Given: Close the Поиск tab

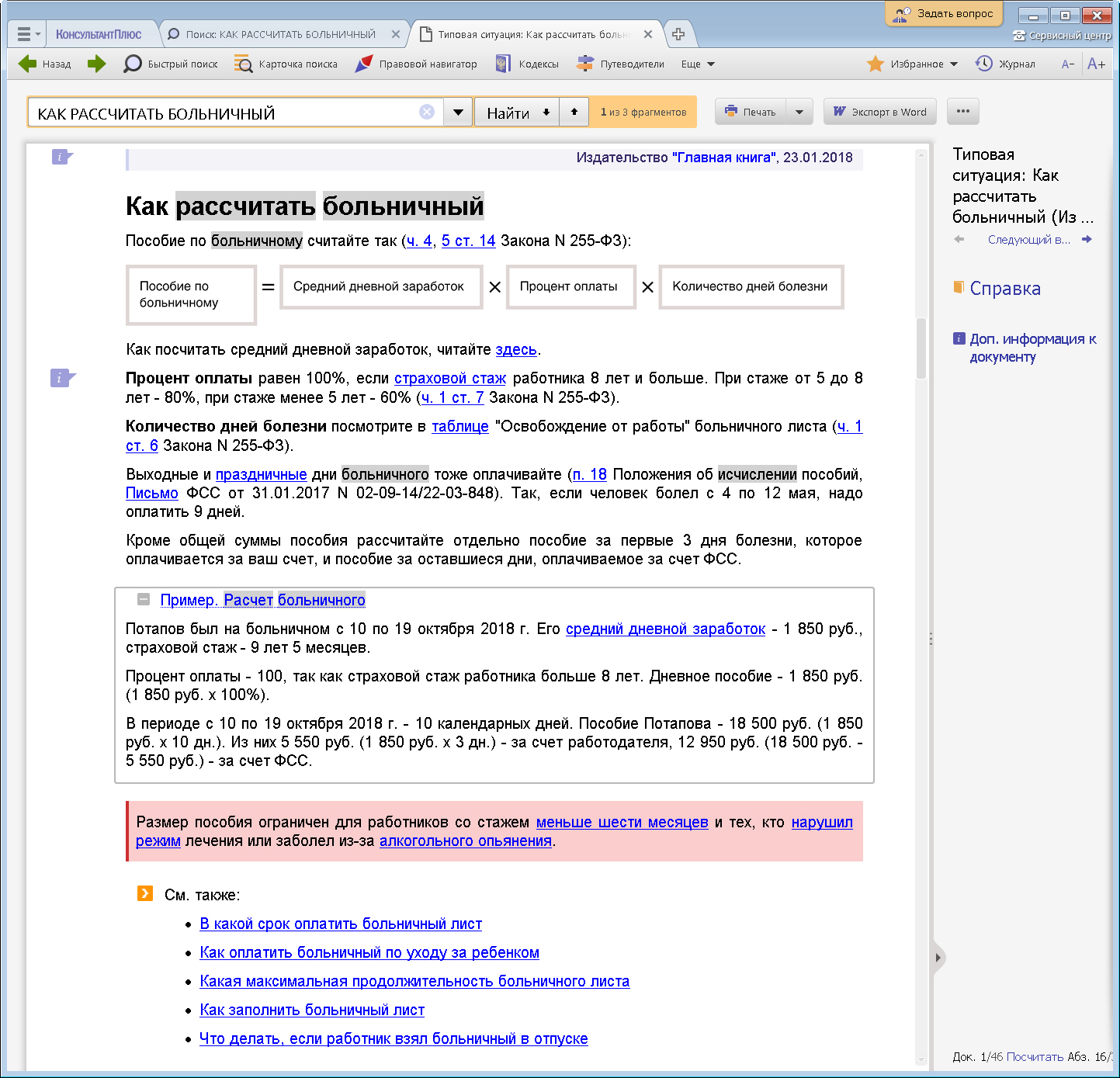Looking at the screenshot, I should (396, 34).
